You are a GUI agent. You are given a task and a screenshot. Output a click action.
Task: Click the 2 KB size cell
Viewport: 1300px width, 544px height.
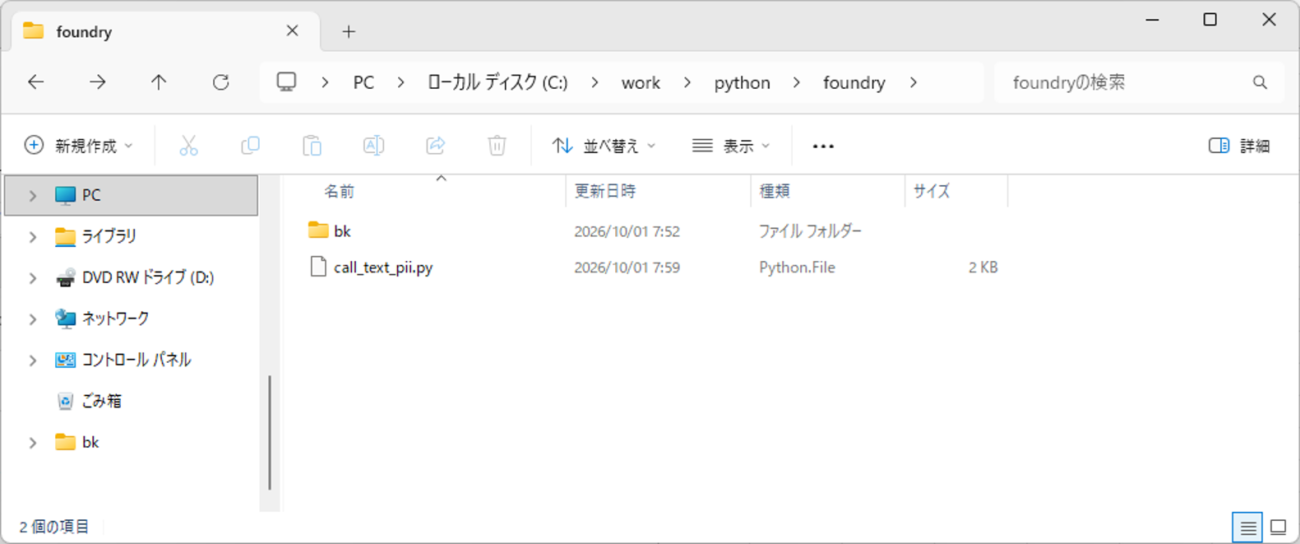click(983, 268)
